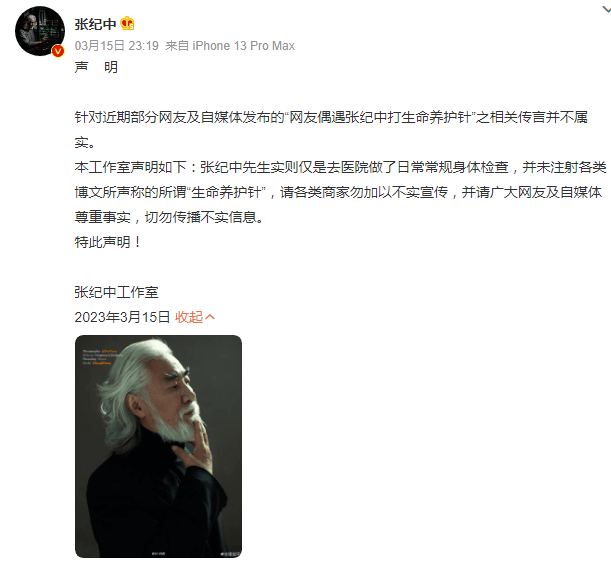Open 张纪中's round profile avatar
This screenshot has height=567, width=611.
pyautogui.click(x=40, y=31)
